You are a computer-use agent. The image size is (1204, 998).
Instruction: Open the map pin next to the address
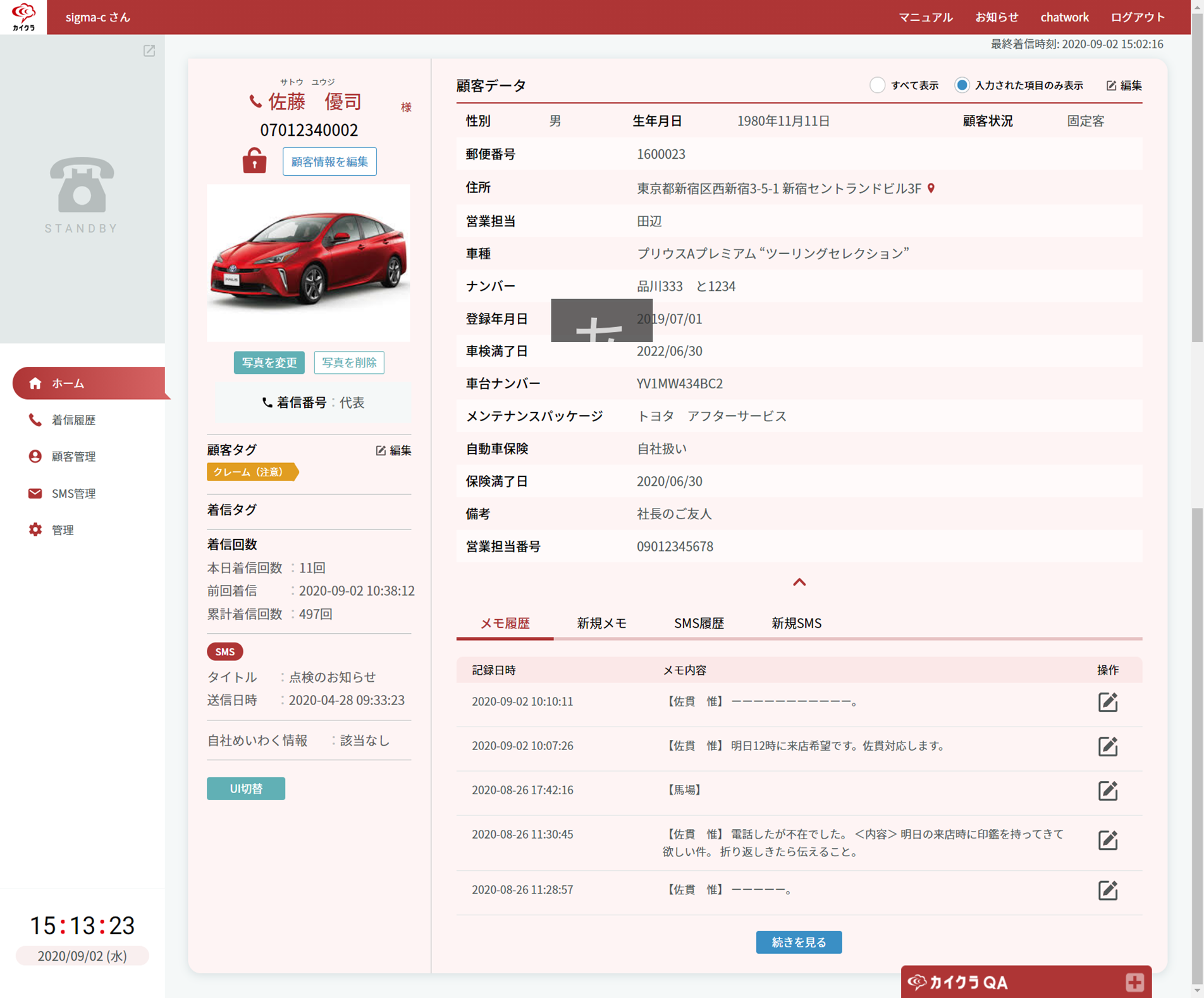tap(931, 188)
